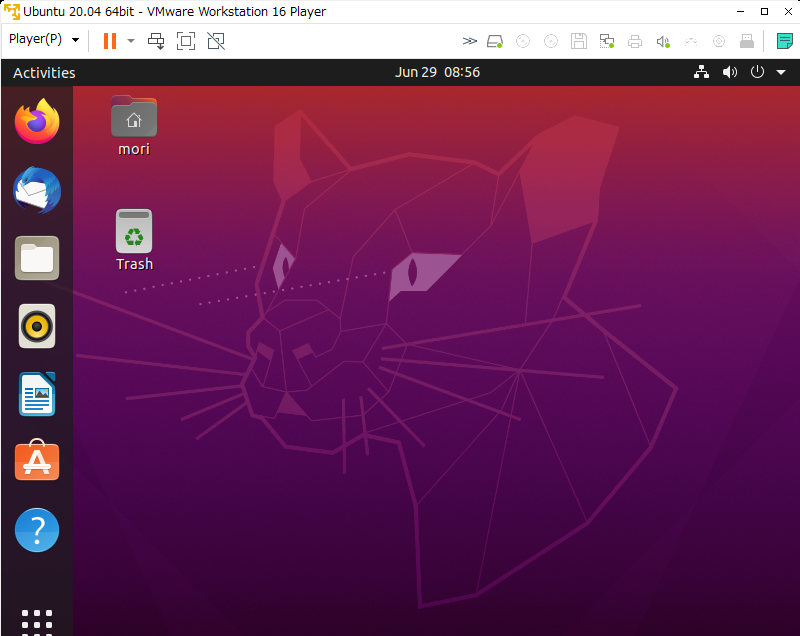Click the greyed-out camera device icon
The width and height of the screenshot is (800, 636).
(719, 41)
